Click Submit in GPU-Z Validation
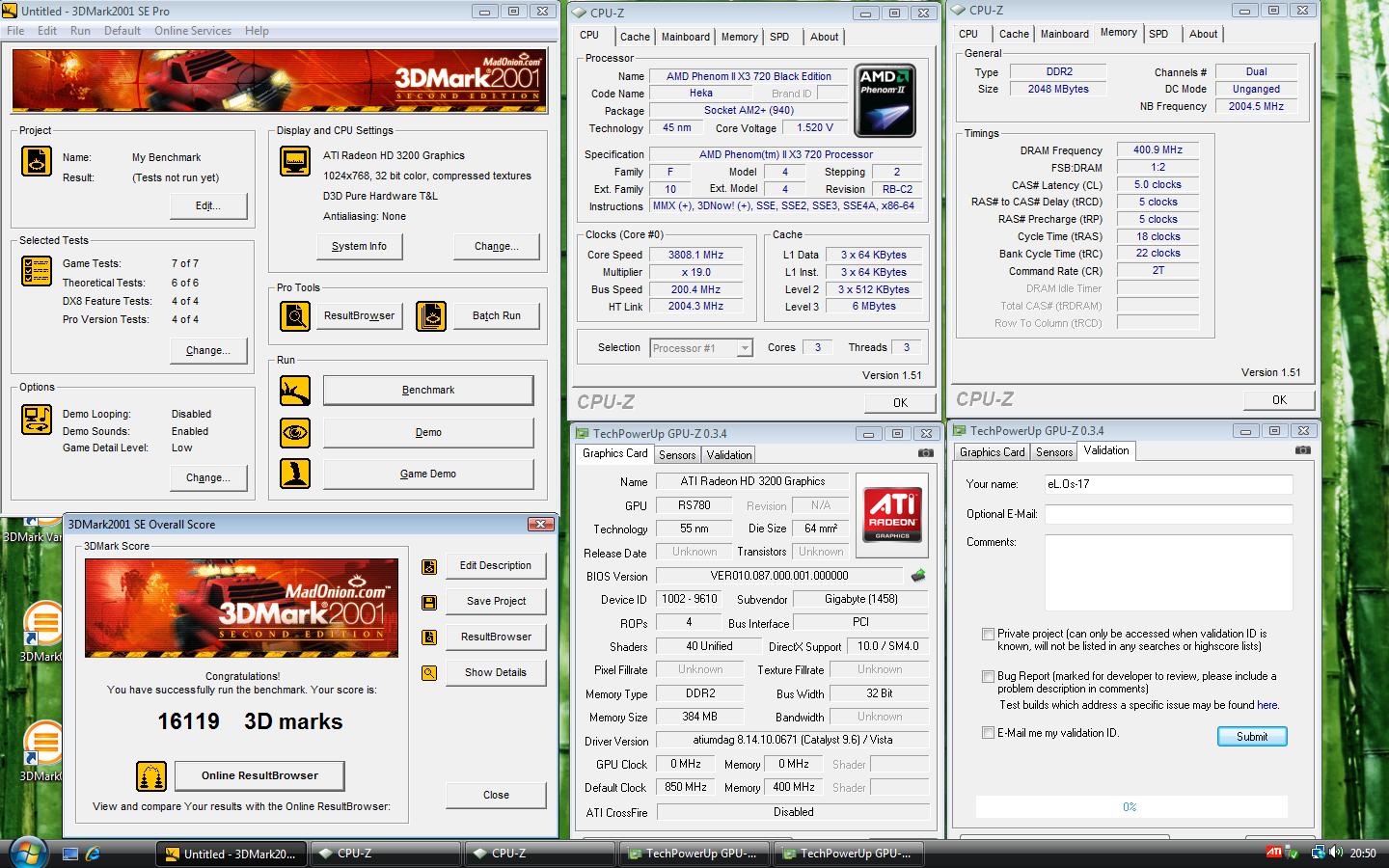Image resolution: width=1389 pixels, height=868 pixels. (x=1252, y=736)
